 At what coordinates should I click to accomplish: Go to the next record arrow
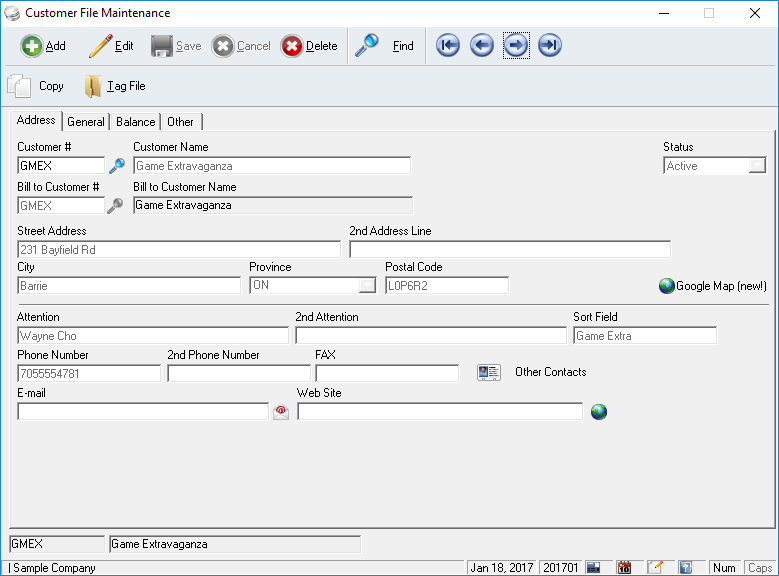click(x=516, y=46)
